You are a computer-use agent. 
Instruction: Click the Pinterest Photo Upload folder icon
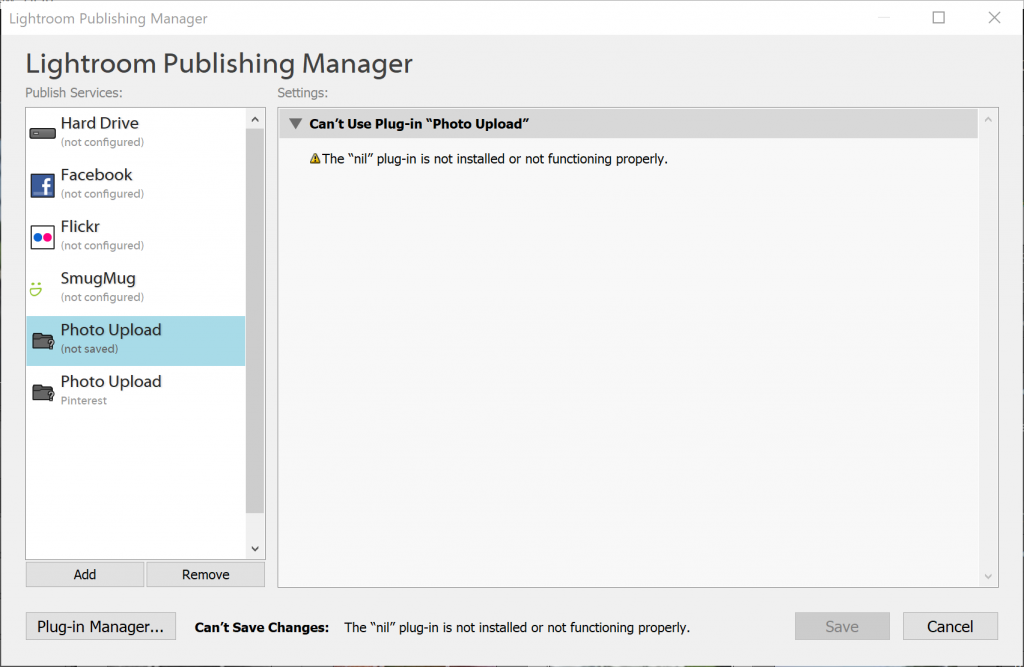[42, 392]
